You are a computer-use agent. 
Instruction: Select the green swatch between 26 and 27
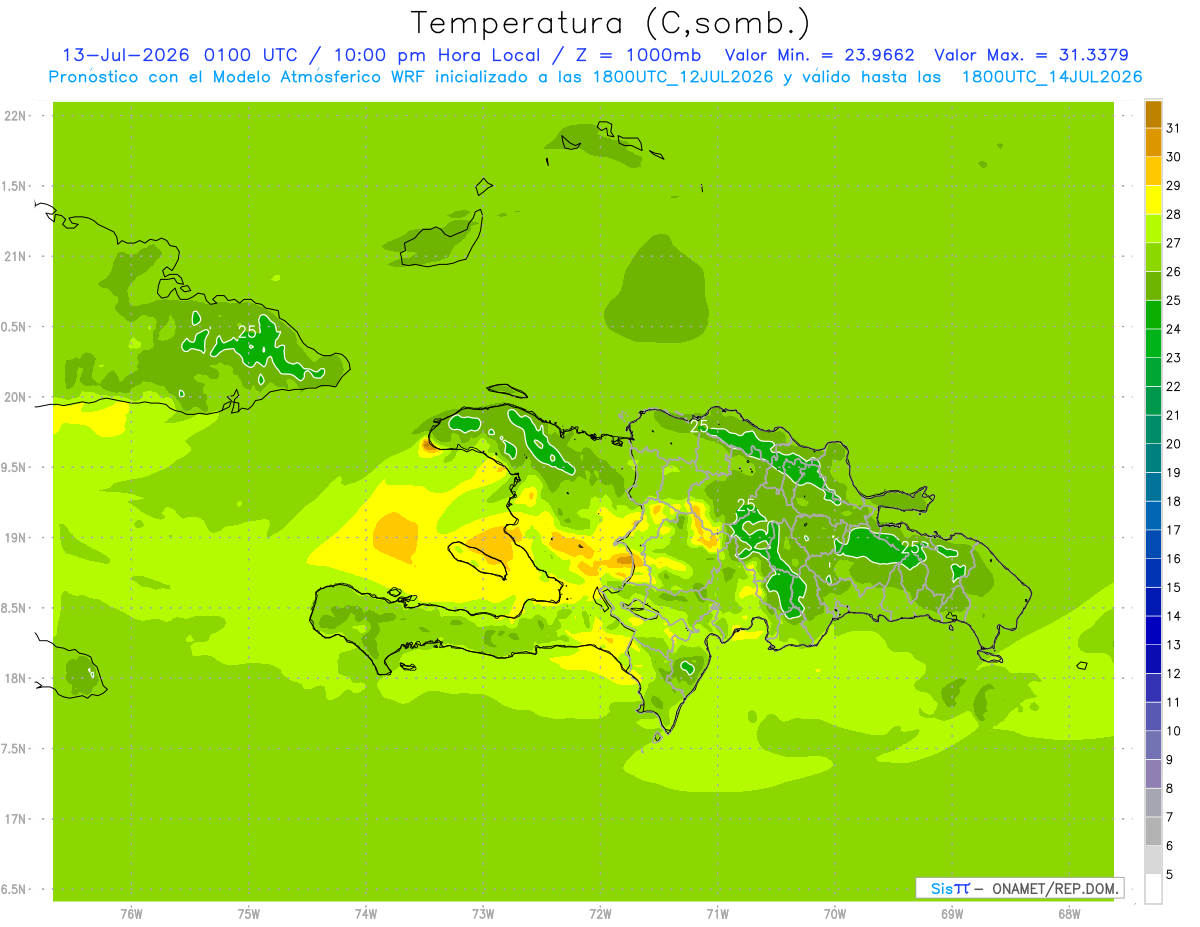(1153, 257)
